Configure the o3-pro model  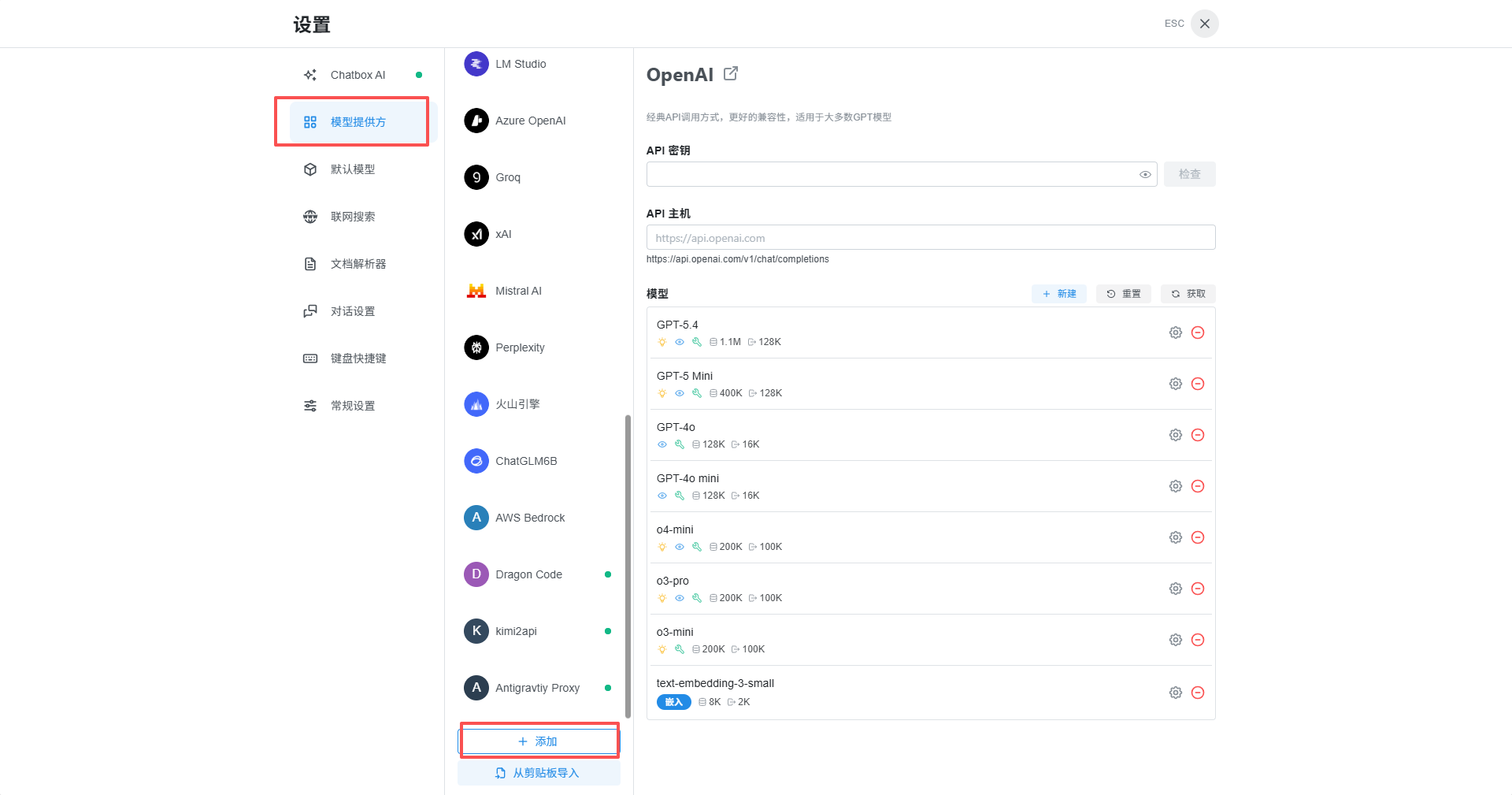click(1176, 589)
